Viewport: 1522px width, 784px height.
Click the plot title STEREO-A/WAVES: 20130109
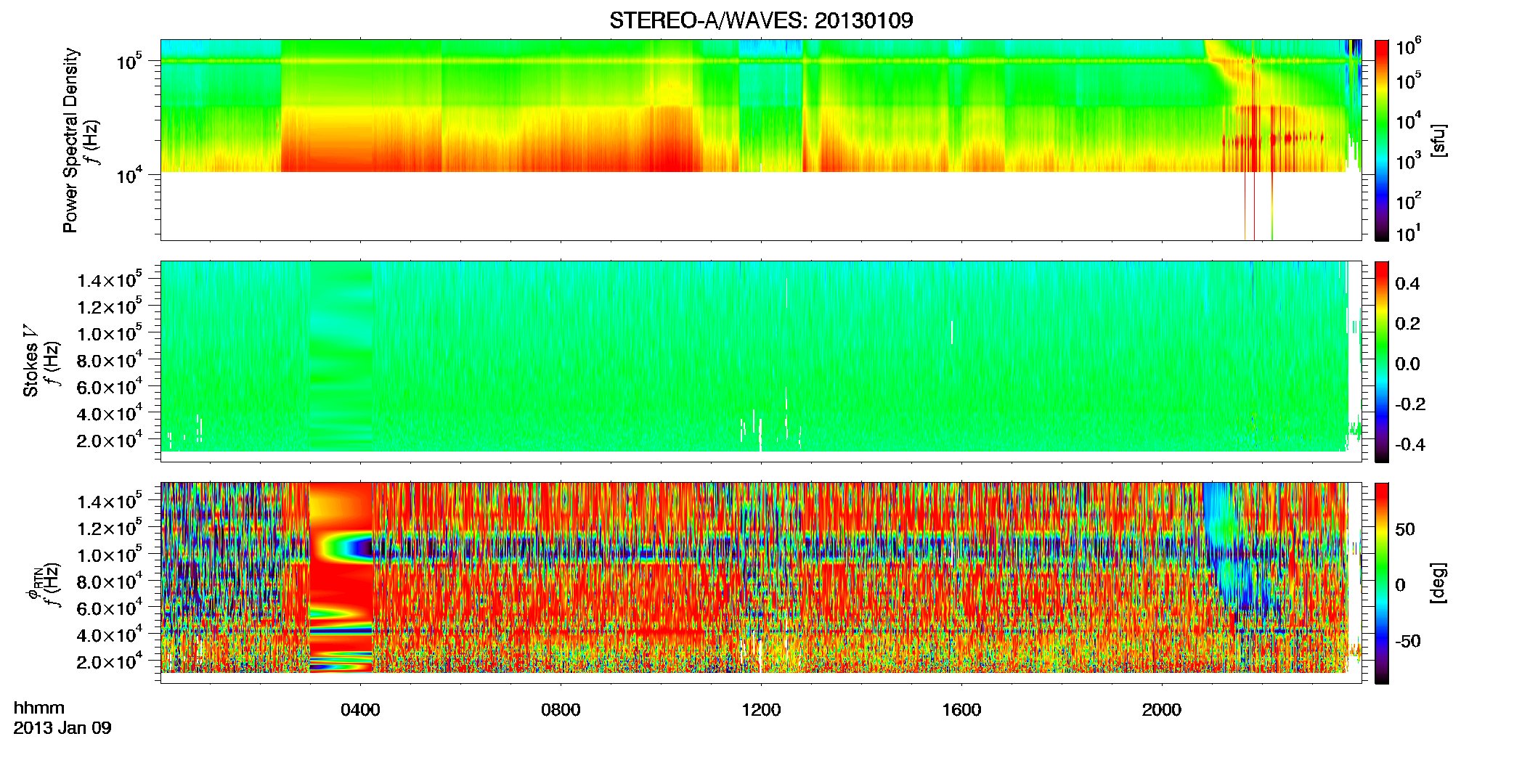[x=761, y=20]
